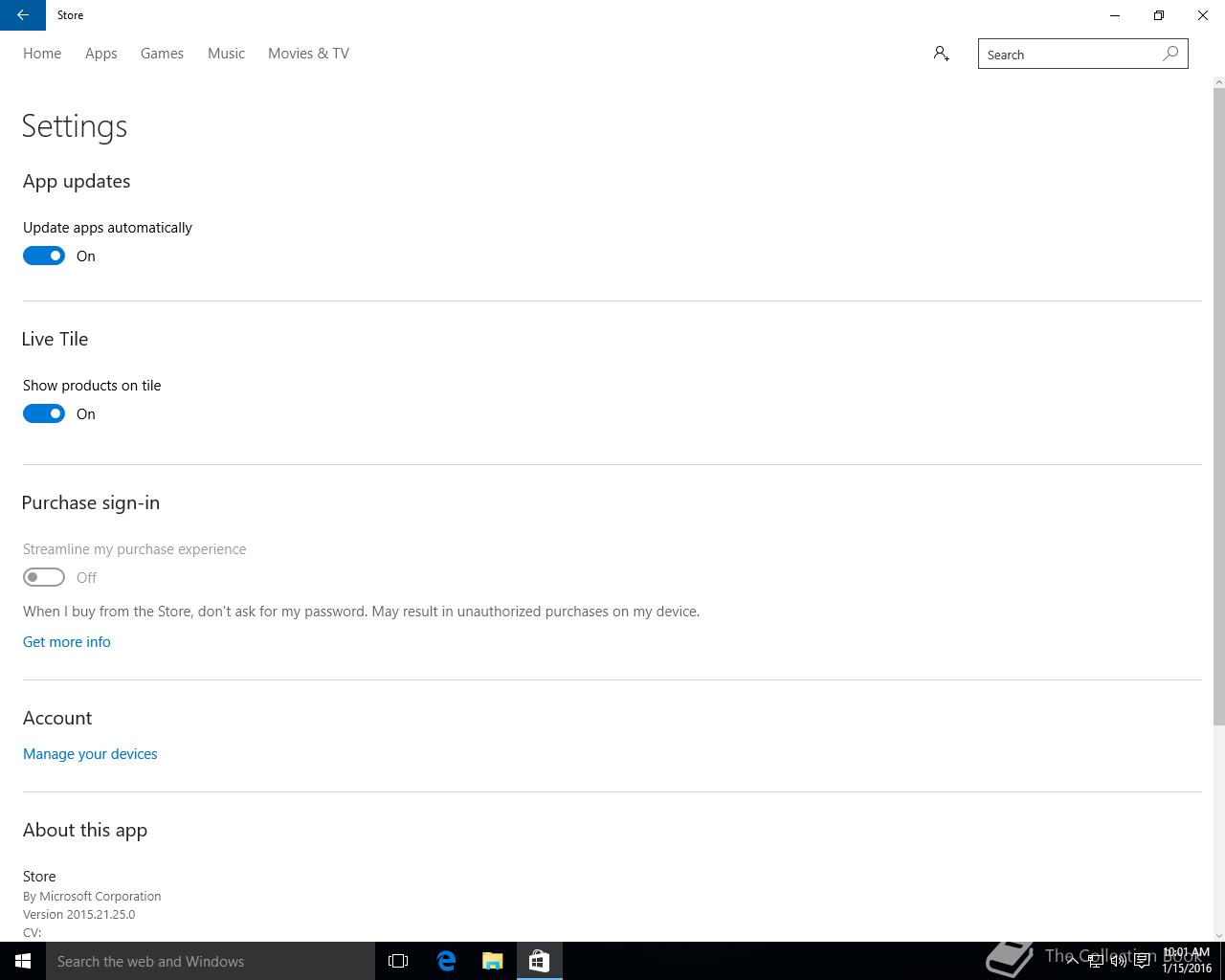Click the search magnifier icon
The width and height of the screenshot is (1225, 980).
[1170, 54]
